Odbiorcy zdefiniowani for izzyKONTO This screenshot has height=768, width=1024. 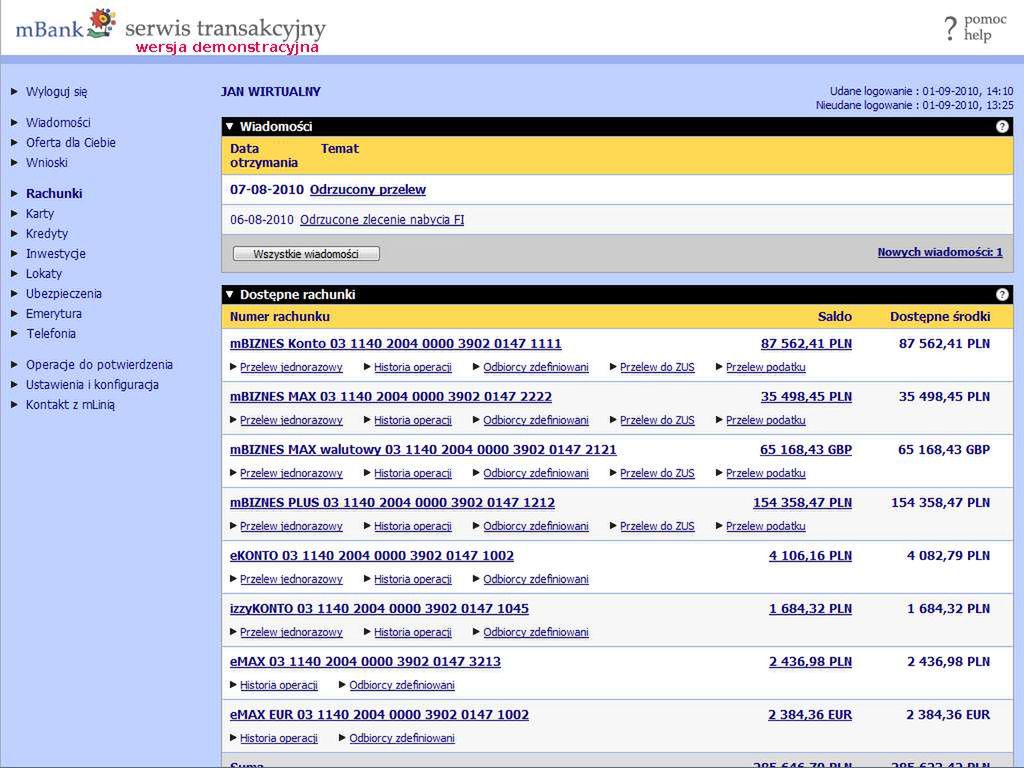coord(536,632)
